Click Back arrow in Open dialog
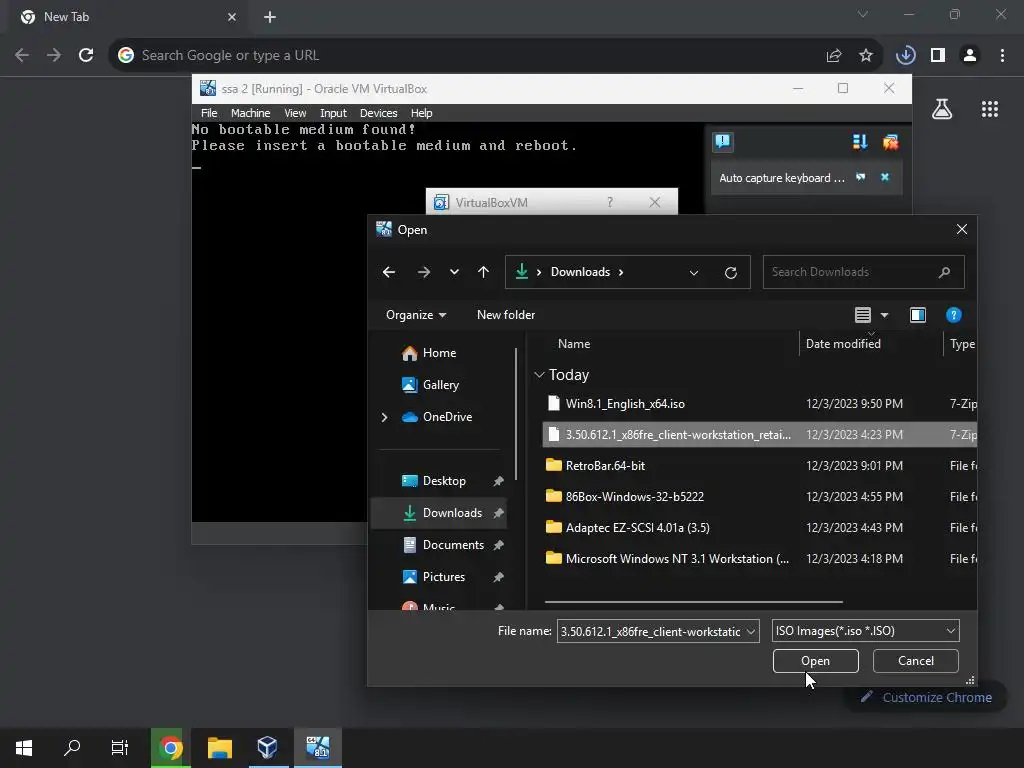Image resolution: width=1024 pixels, height=768 pixels. (x=389, y=272)
